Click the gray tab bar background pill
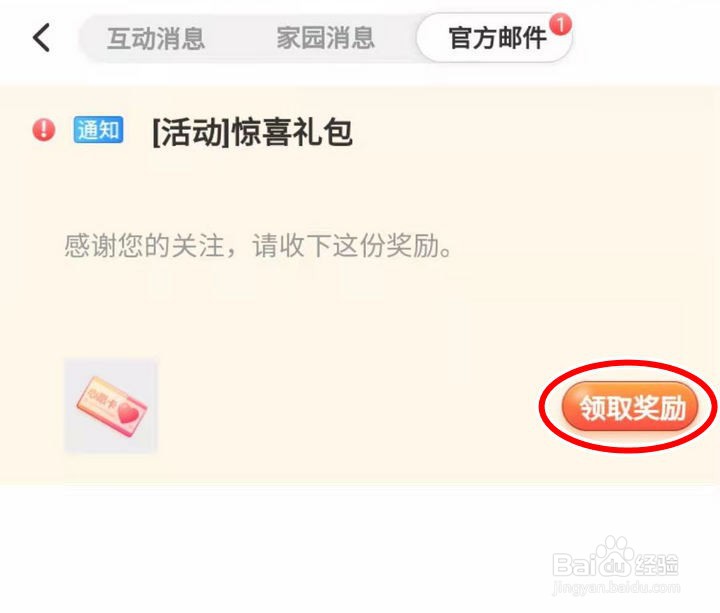720x613 pixels. pos(248,38)
